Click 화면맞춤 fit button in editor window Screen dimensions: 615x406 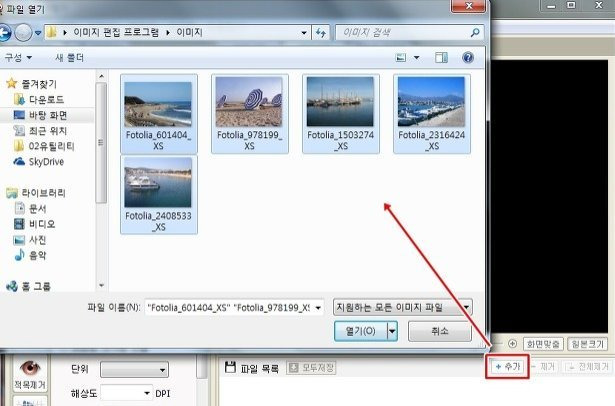tap(543, 344)
